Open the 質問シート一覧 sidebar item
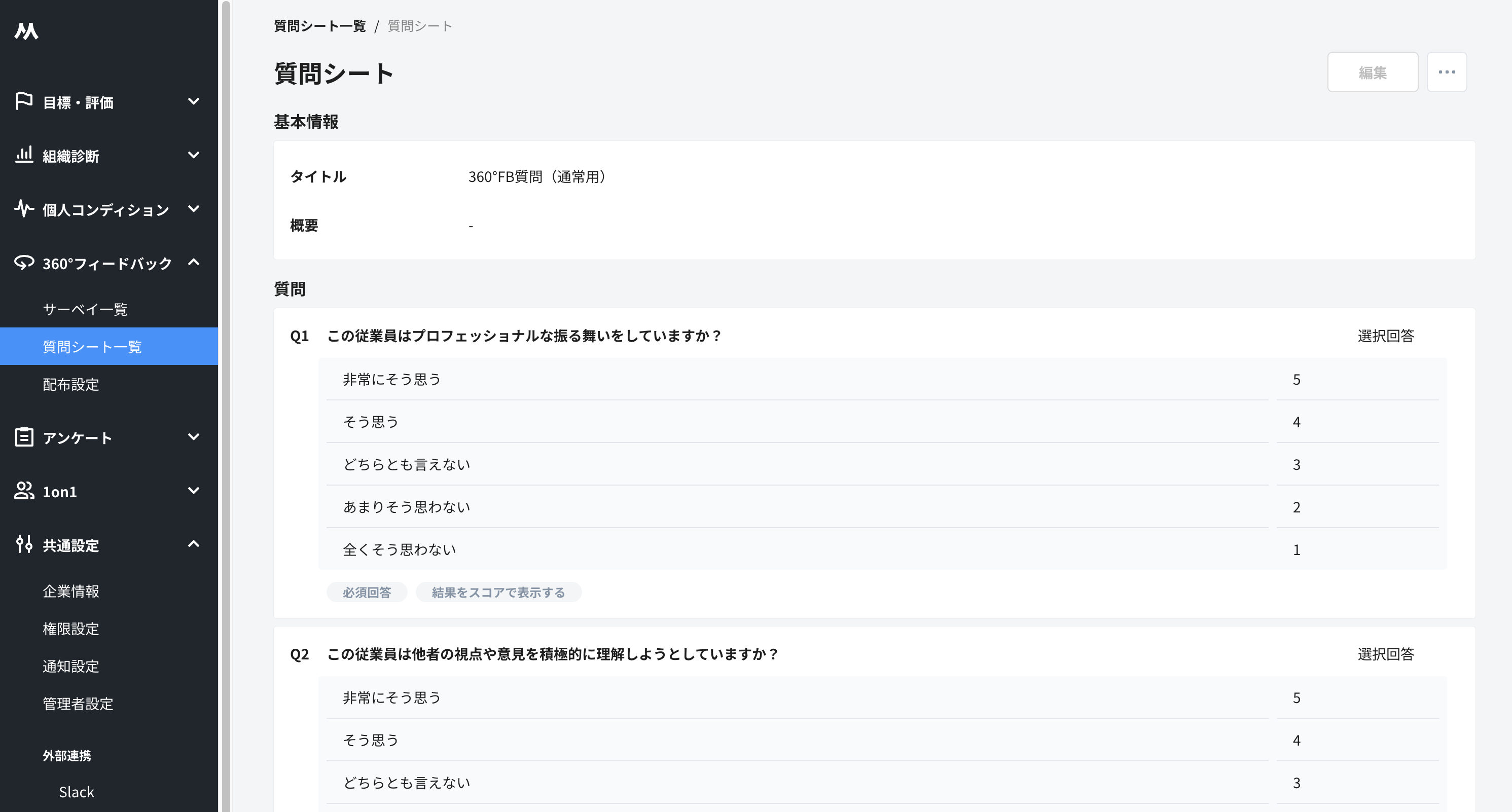The height and width of the screenshot is (812, 1512). click(92, 346)
